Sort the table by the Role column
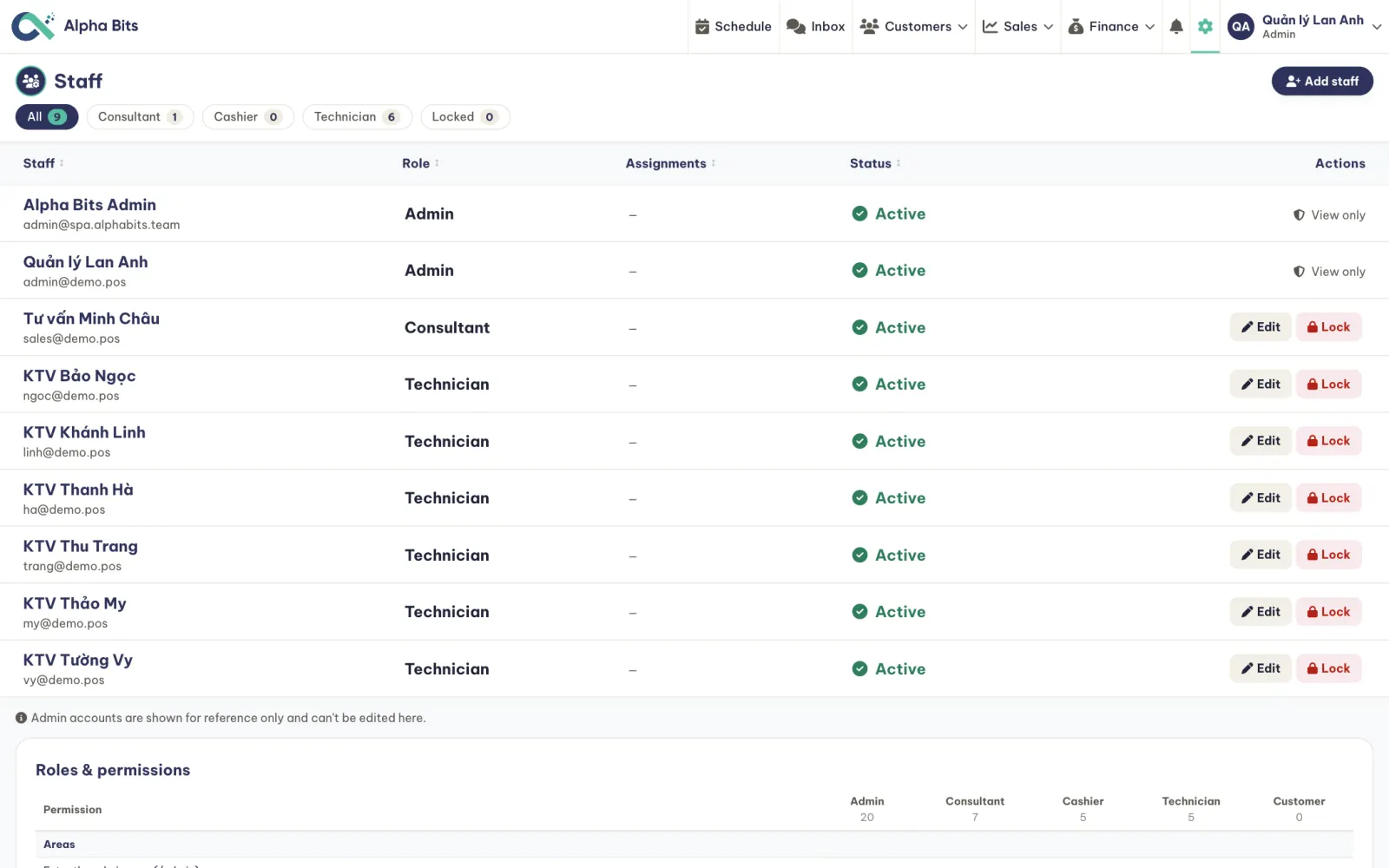The width and height of the screenshot is (1389, 868). (x=420, y=163)
